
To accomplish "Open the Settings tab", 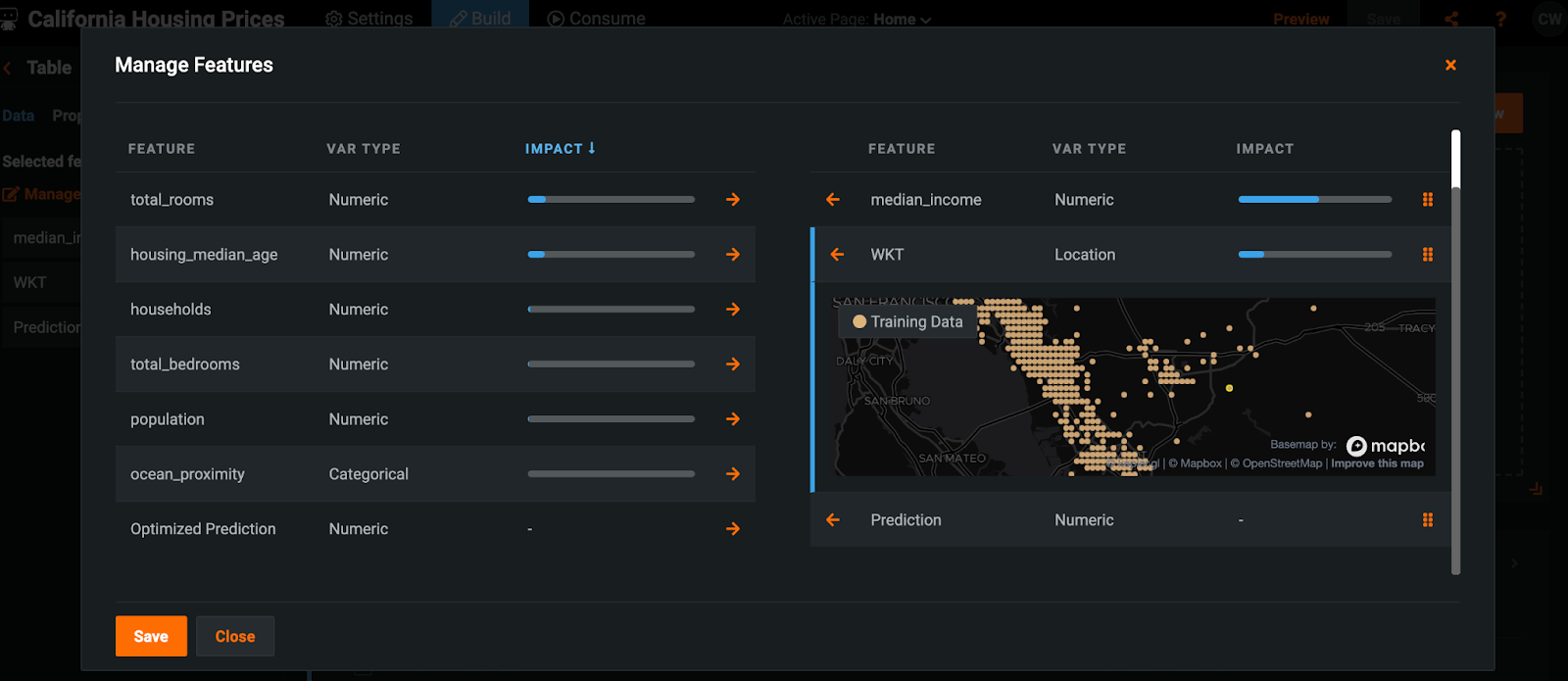I will pyautogui.click(x=368, y=19).
